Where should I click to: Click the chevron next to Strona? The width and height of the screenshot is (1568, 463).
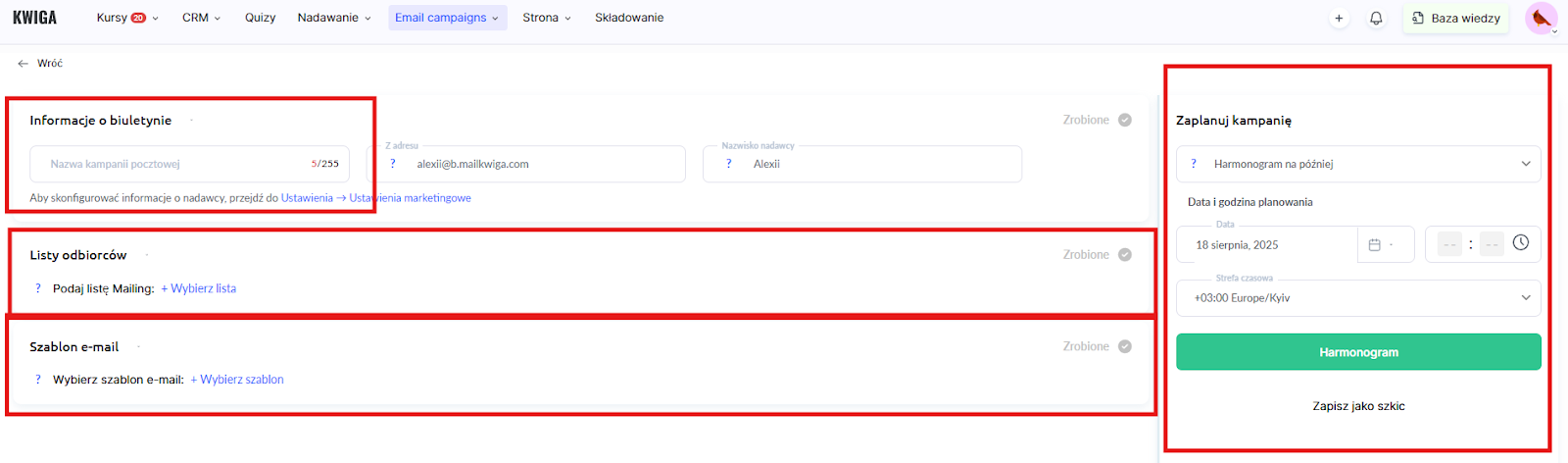click(x=567, y=19)
